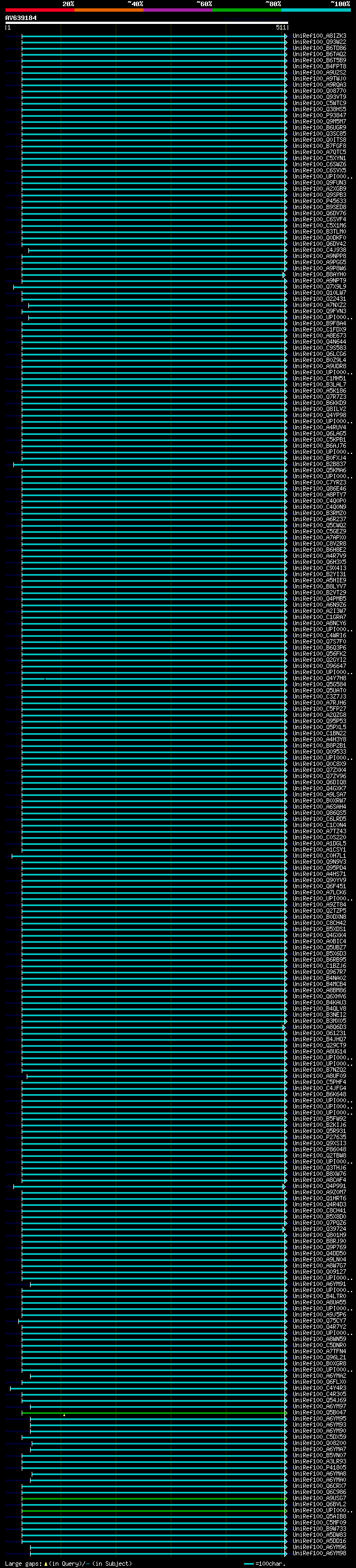Image resolution: width=356 pixels, height=1568 pixels.
Task: Select hit UniRef100_O22431
Action: (x=319, y=299)
